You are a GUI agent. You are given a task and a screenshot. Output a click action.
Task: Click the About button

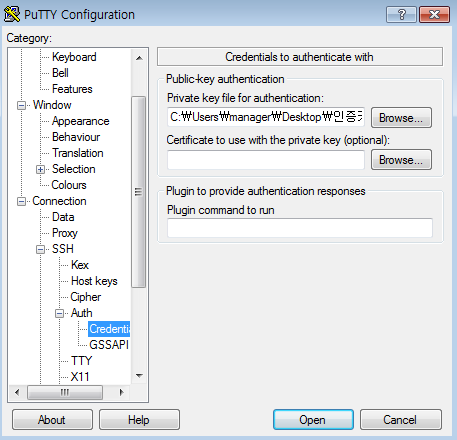[x=52, y=420]
